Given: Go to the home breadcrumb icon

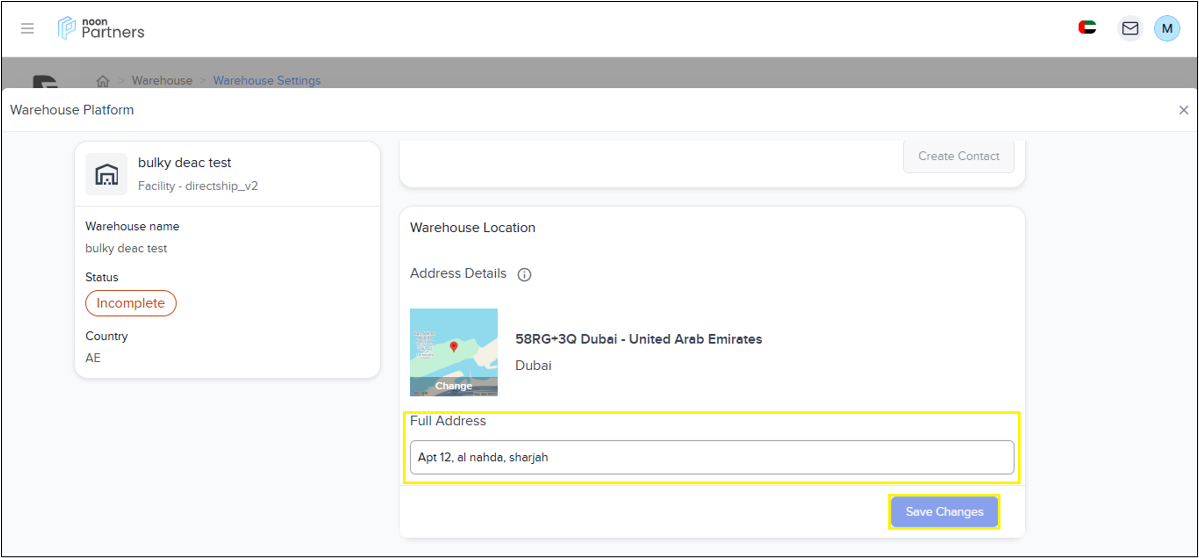Looking at the screenshot, I should pyautogui.click(x=102, y=80).
